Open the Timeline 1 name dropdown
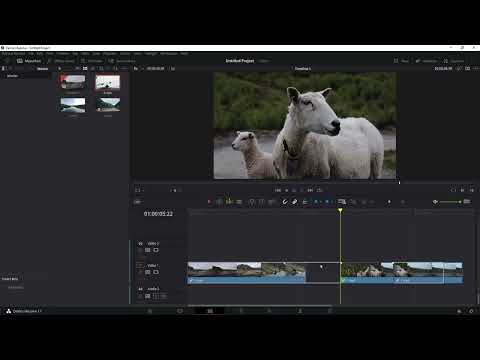The image size is (480, 360). coord(303,68)
